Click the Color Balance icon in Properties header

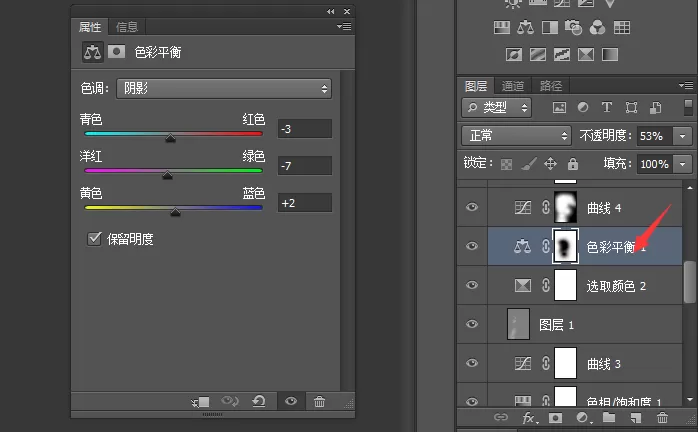pos(93,52)
